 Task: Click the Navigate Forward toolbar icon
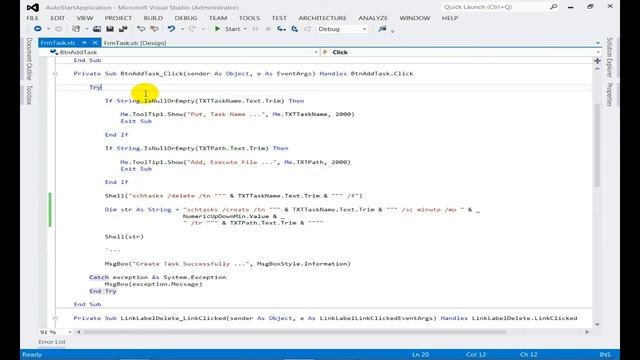tap(58, 29)
